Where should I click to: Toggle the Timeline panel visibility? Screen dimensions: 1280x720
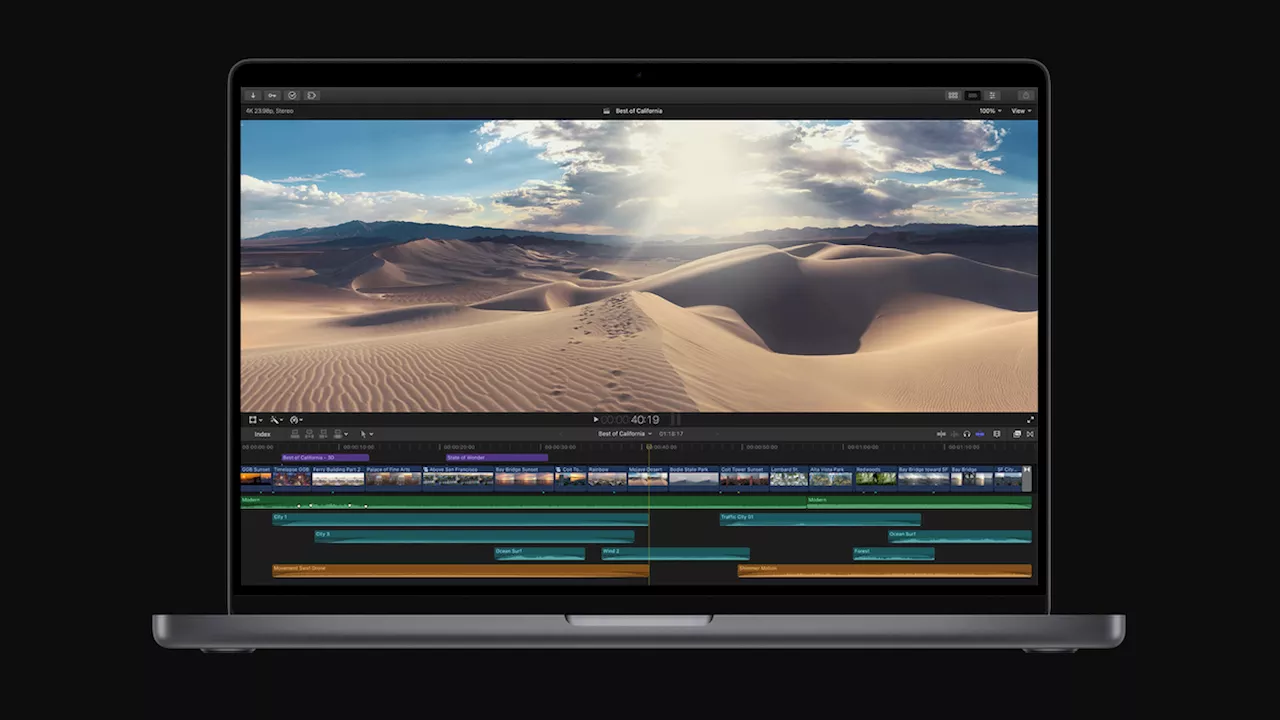(972, 95)
